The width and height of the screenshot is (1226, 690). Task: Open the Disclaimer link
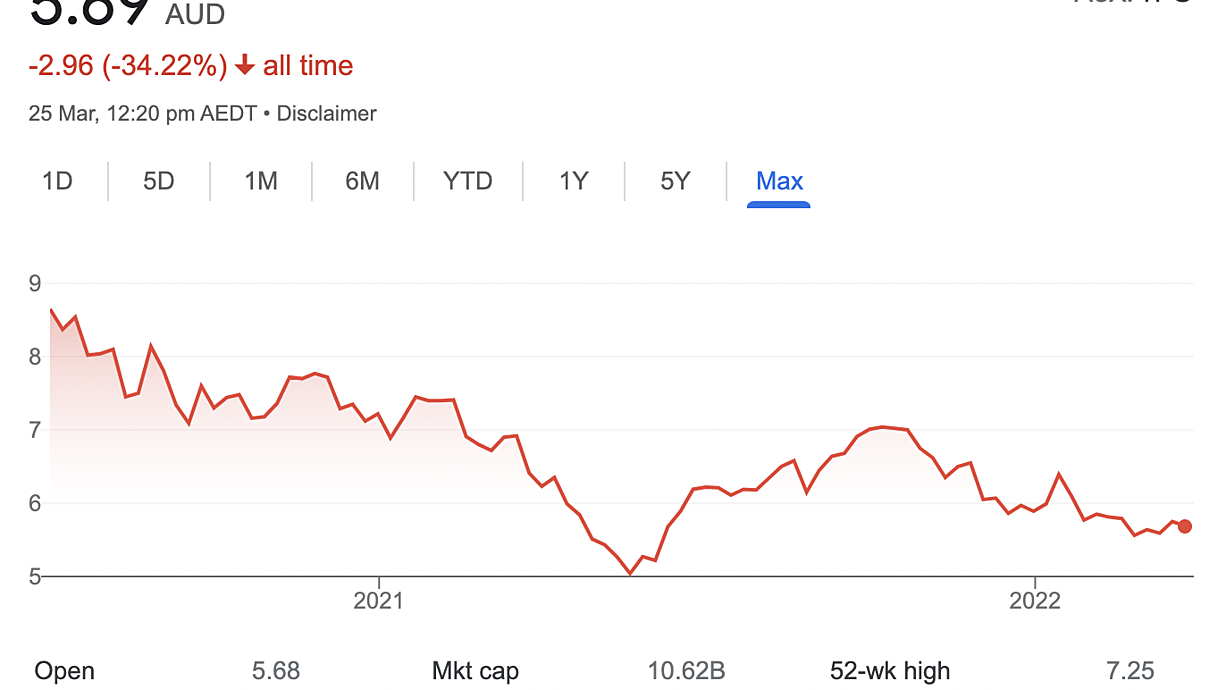coord(327,114)
